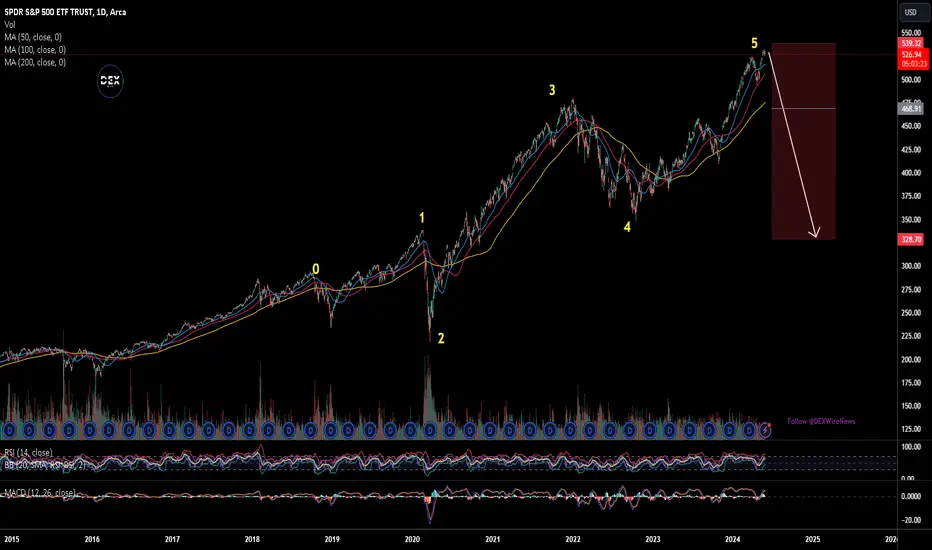Image resolution: width=932 pixels, height=550 pixels.
Task: Click the -20.00 MACD scale label
Action: pyautogui.click(x=911, y=520)
